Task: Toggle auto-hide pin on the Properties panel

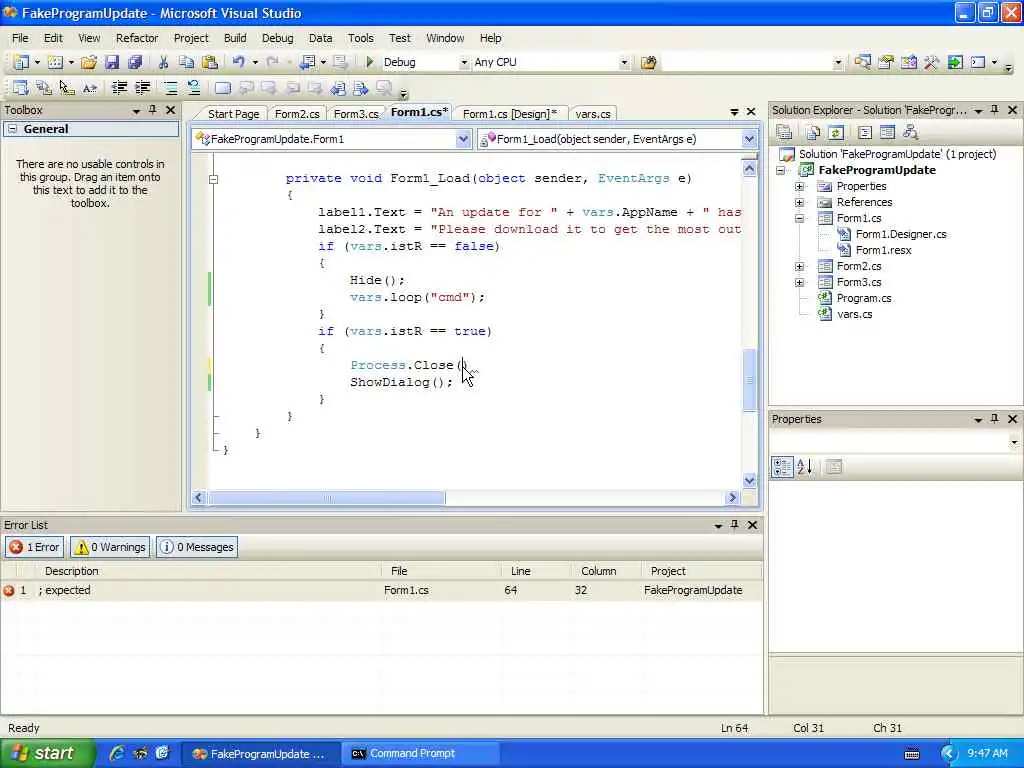Action: tap(995, 419)
